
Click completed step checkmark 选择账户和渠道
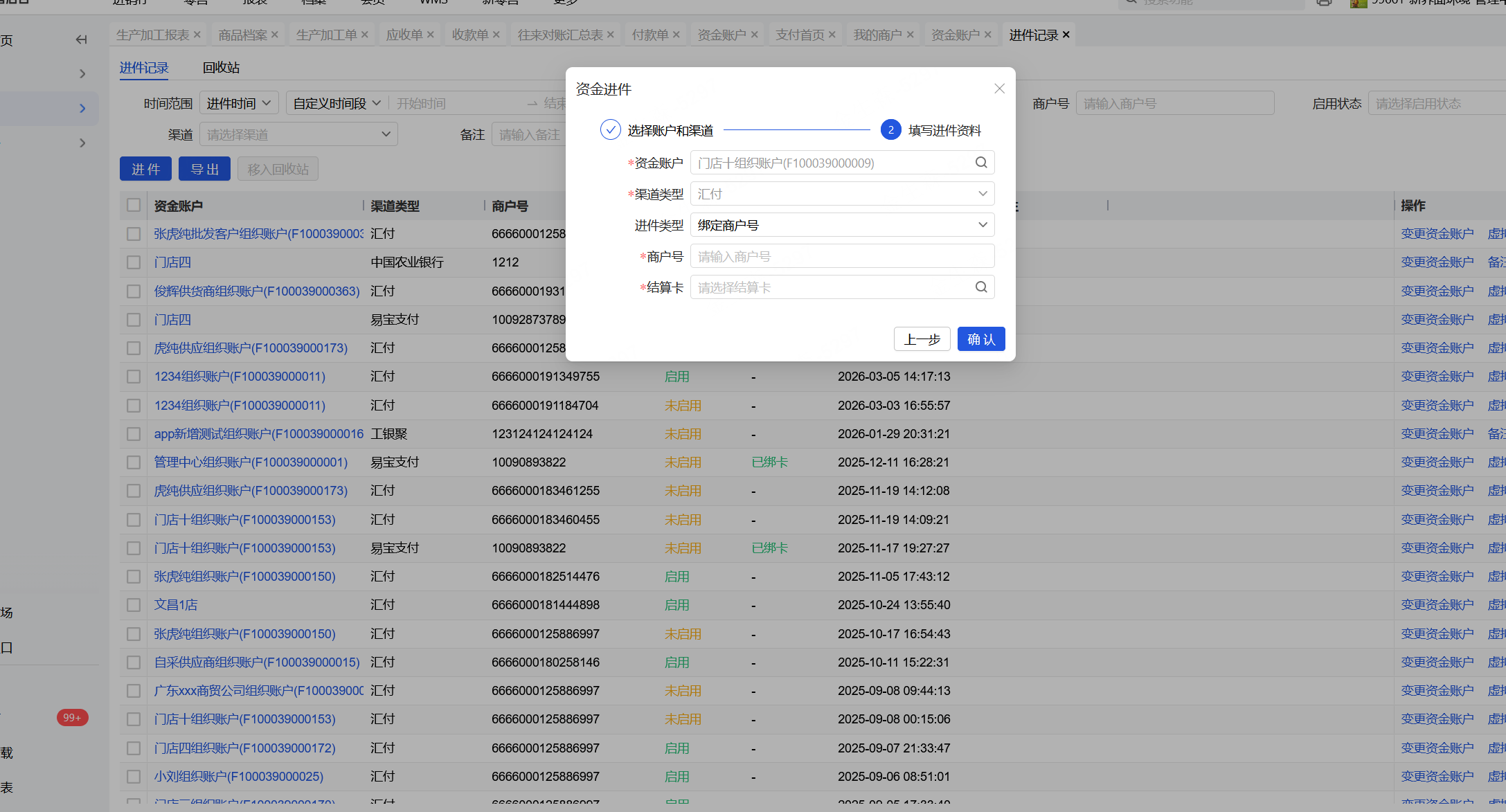[610, 130]
